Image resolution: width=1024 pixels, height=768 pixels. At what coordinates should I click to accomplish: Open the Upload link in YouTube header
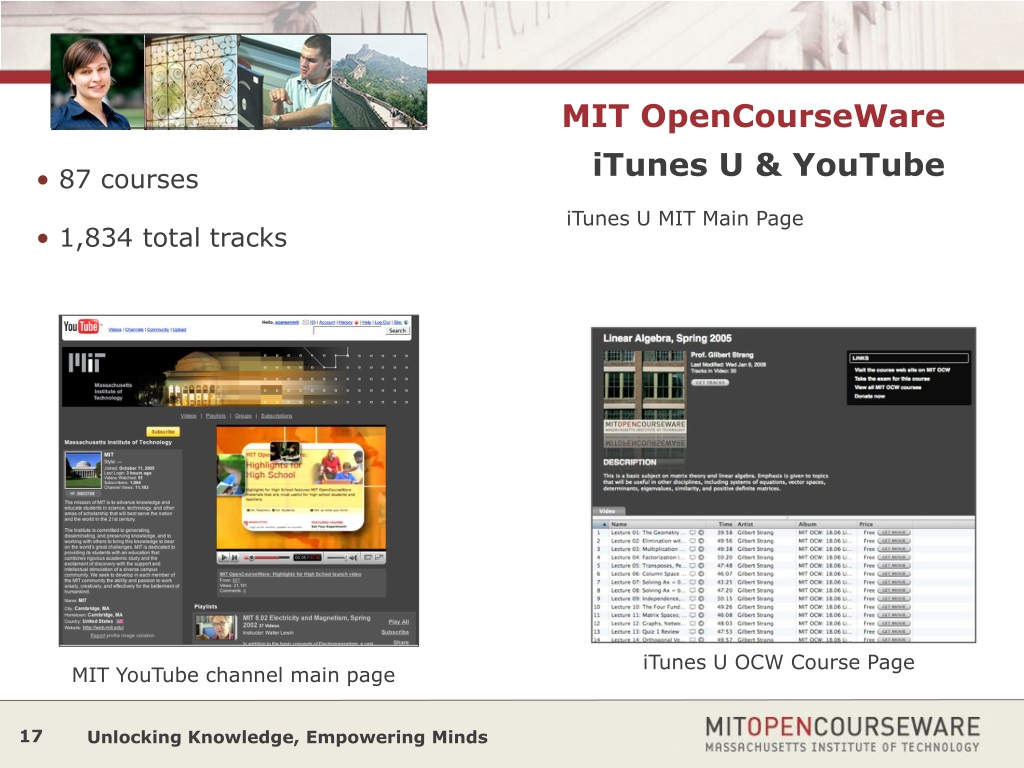[180, 330]
